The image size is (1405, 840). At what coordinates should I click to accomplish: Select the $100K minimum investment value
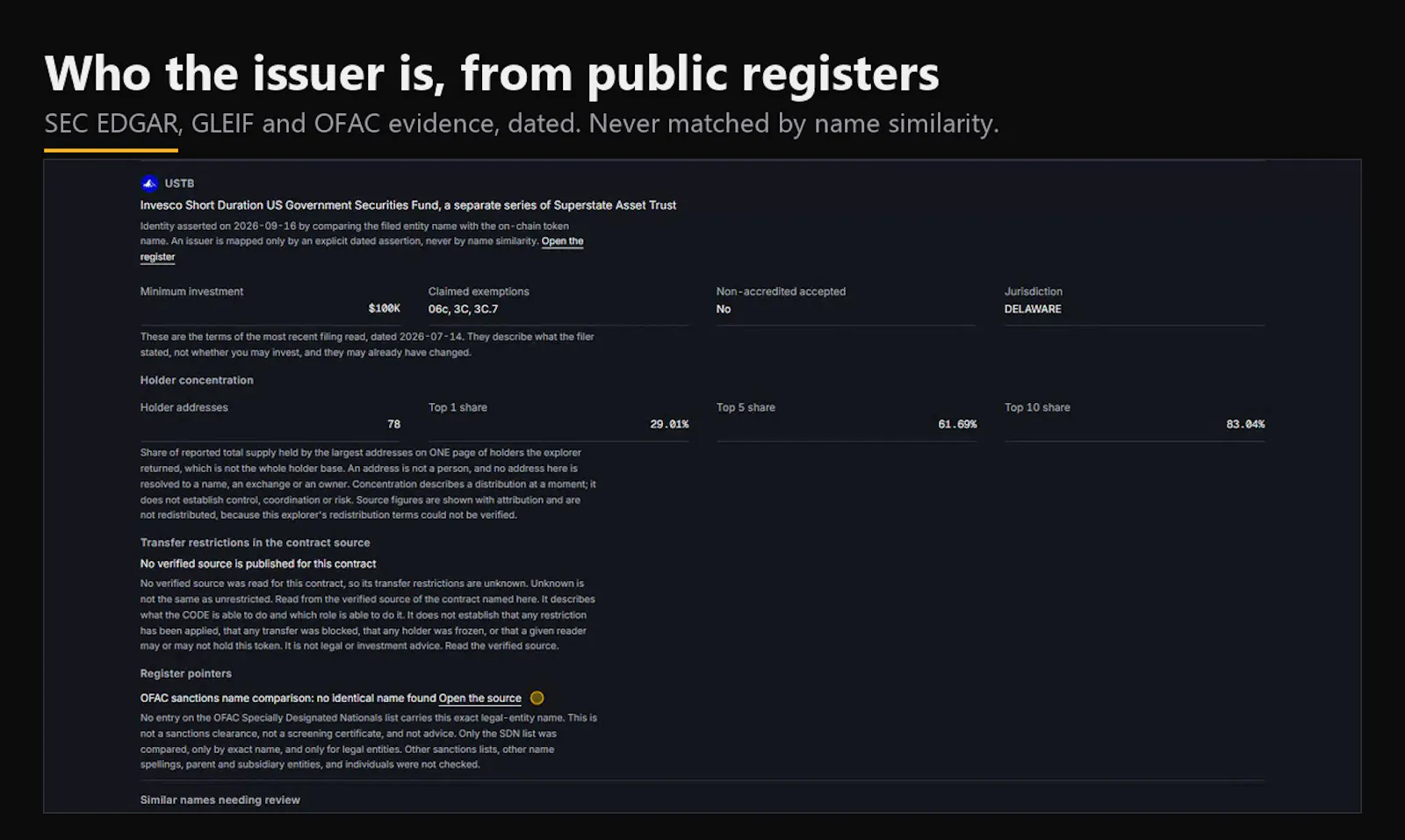click(x=384, y=309)
